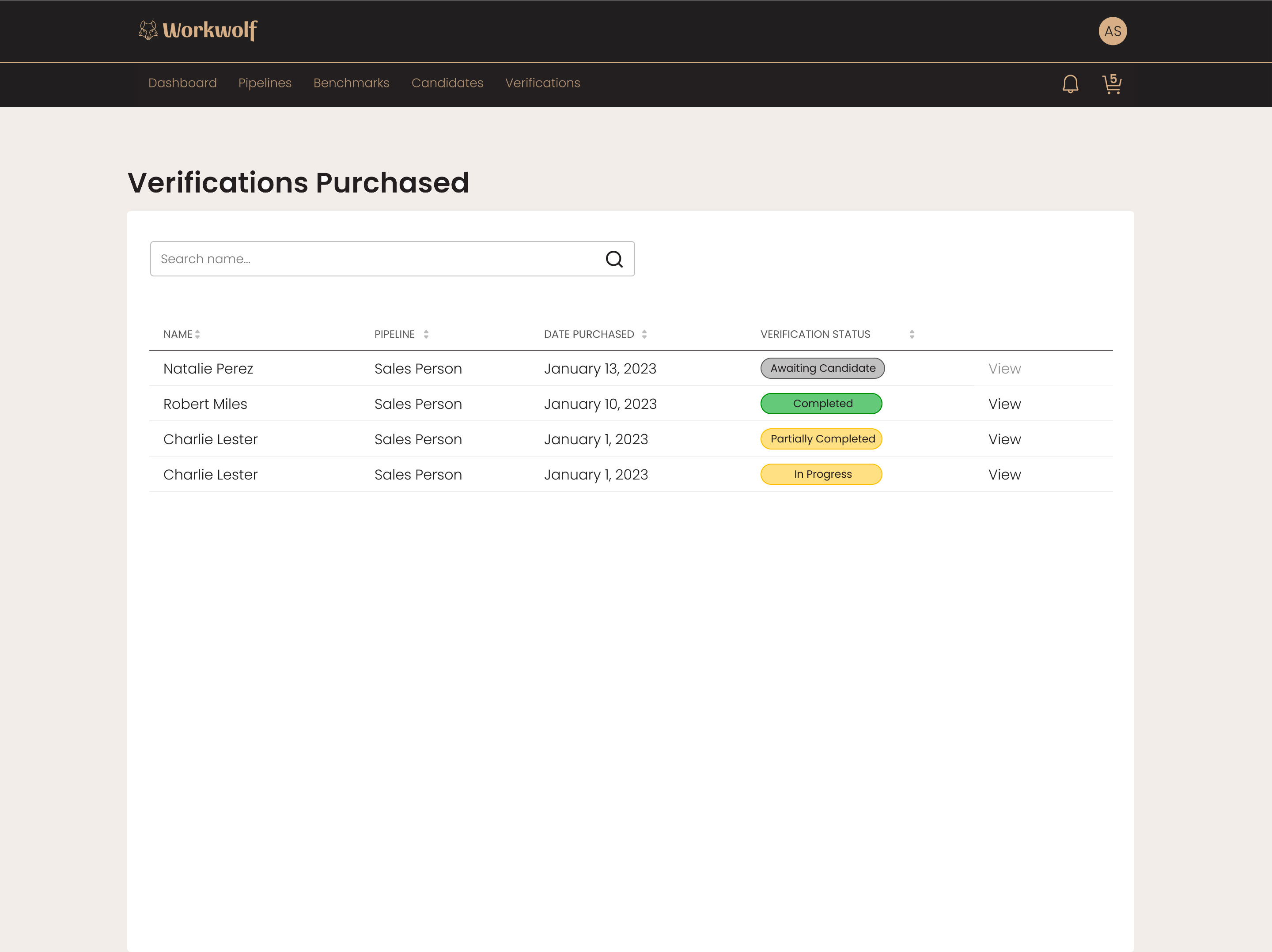Open the notifications bell
This screenshot has width=1272, height=952.
tap(1070, 84)
